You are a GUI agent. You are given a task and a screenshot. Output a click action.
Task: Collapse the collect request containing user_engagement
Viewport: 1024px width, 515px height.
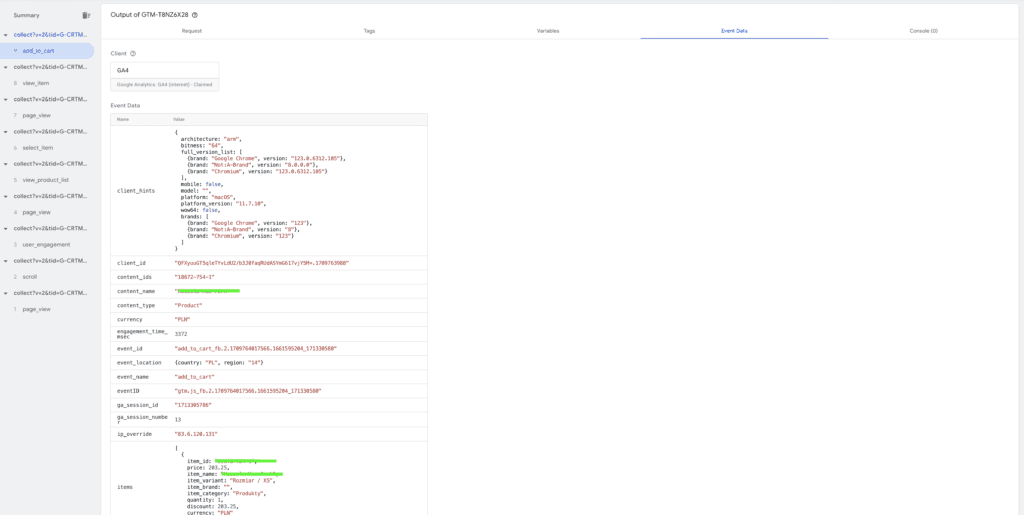coord(5,228)
